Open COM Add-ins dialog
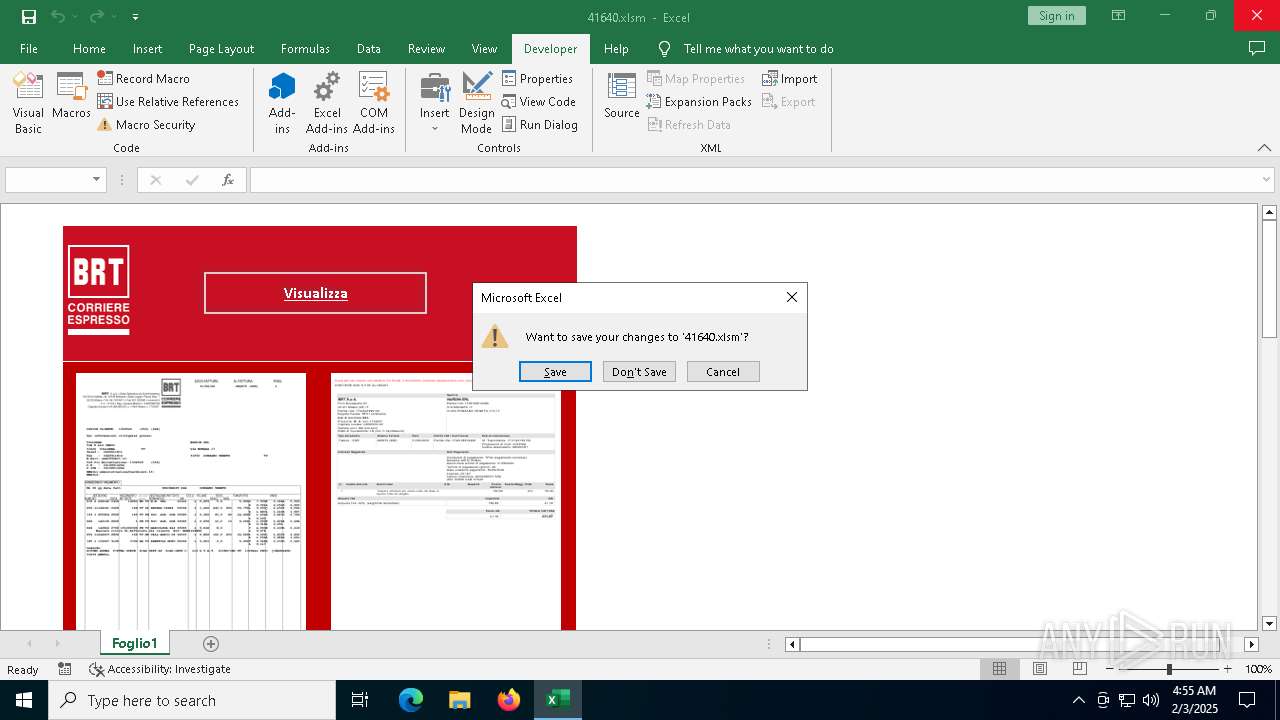 [x=374, y=103]
